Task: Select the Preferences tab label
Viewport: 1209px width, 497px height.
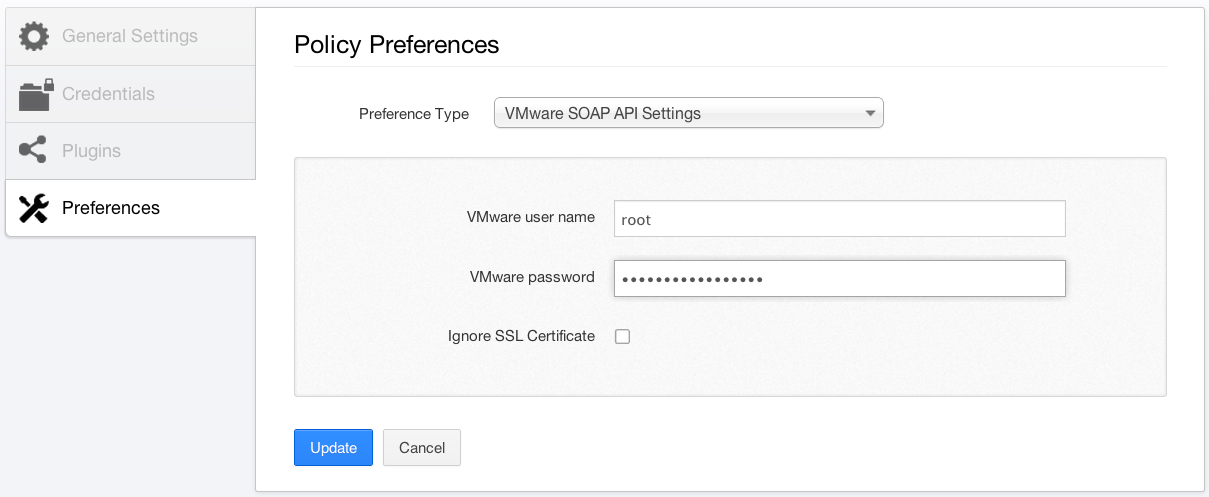Action: pyautogui.click(x=111, y=208)
